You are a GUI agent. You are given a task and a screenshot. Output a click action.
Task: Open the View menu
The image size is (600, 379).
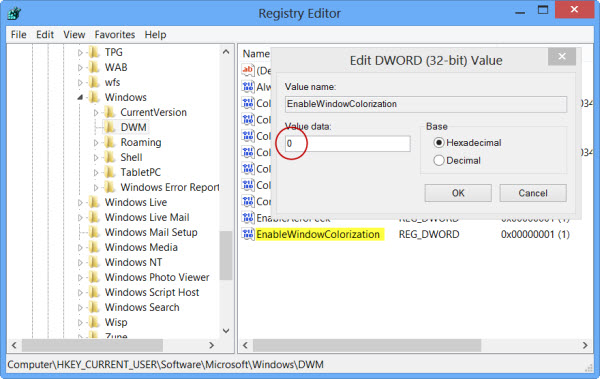pos(74,34)
